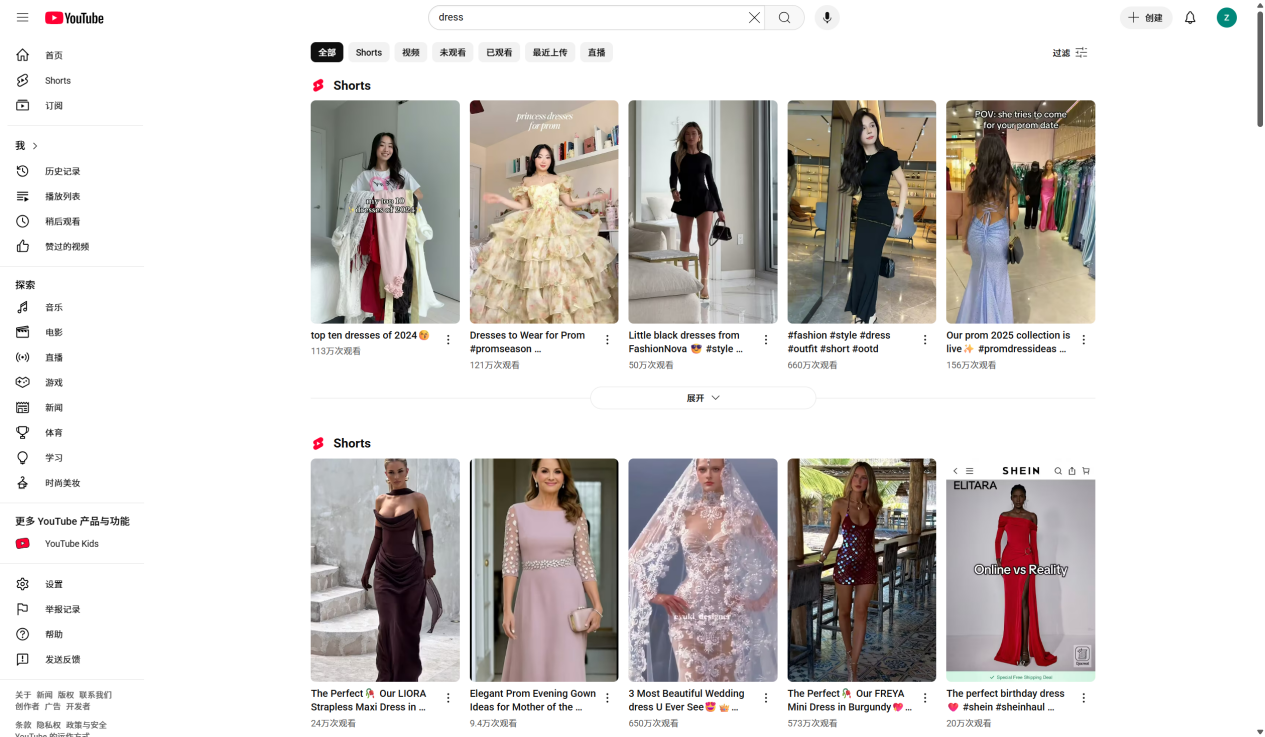Expand the 我 section chevron
Viewport: 1265px width, 737px height.
pos(35,146)
